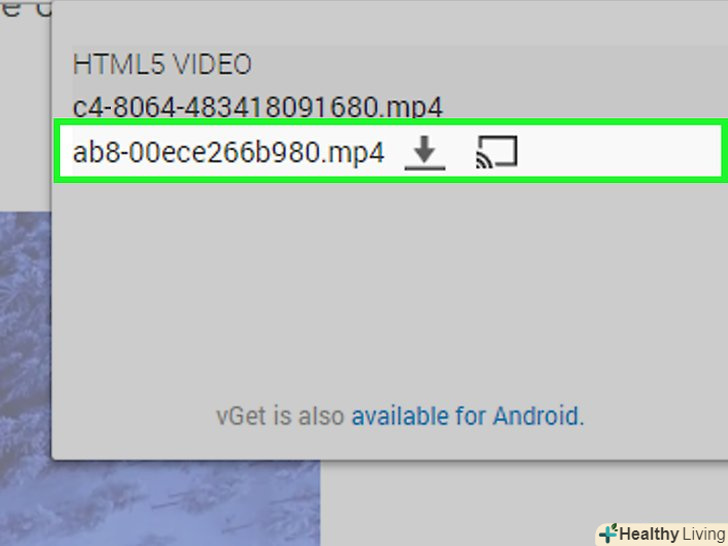Viewport: 728px width, 546px height.
Task: Click the HTML5 VIDEO section header
Action: tap(162, 64)
